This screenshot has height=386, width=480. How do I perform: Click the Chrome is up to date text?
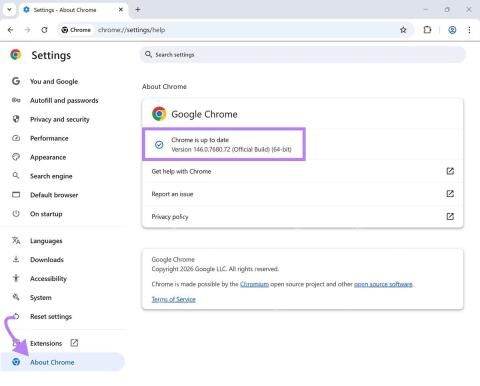pyautogui.click(x=200, y=140)
